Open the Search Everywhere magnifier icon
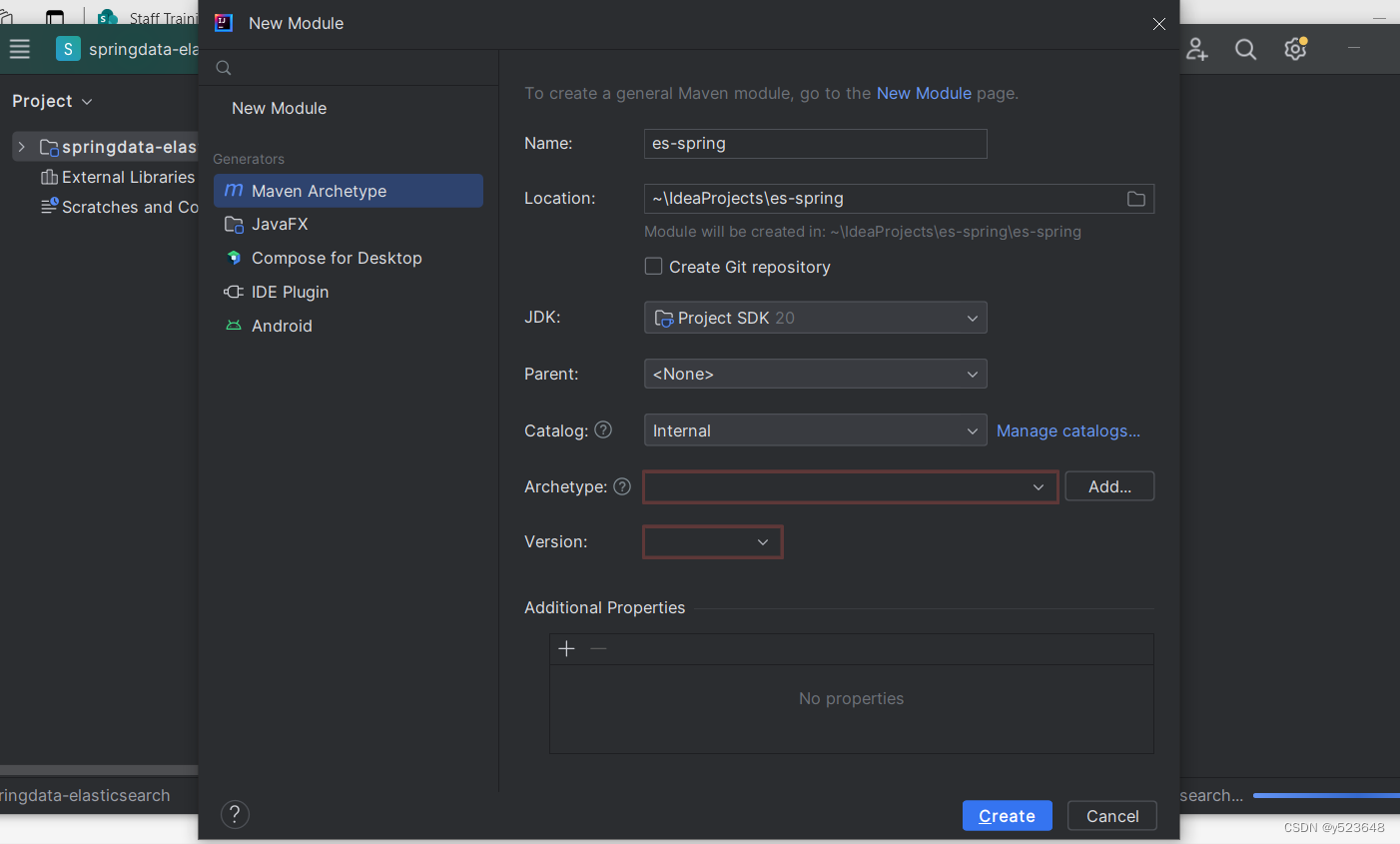Viewport: 1400px width, 844px height. click(1245, 48)
